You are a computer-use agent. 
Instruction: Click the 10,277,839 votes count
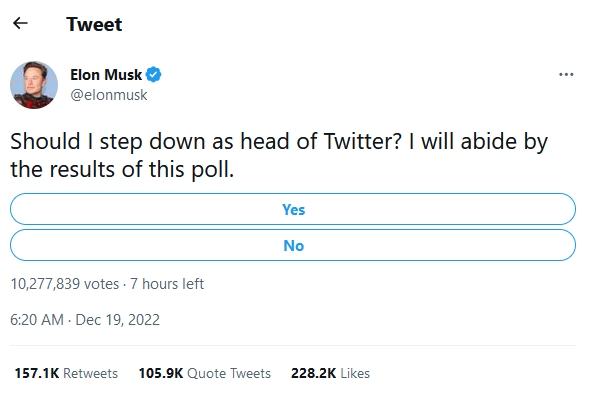64,284
